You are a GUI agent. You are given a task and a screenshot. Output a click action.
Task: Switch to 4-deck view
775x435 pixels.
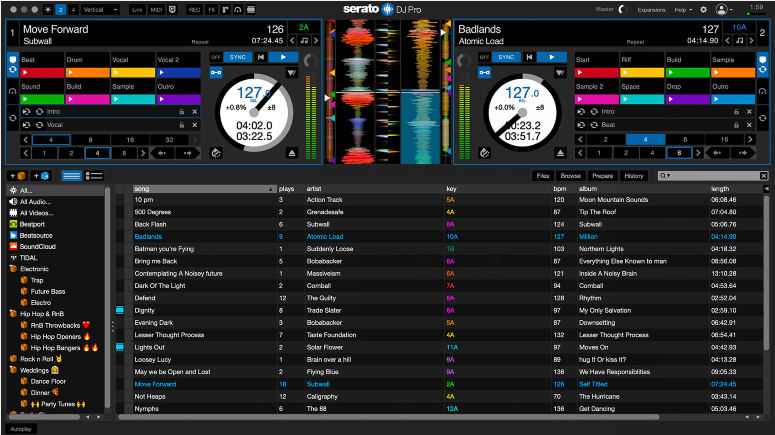pos(73,9)
